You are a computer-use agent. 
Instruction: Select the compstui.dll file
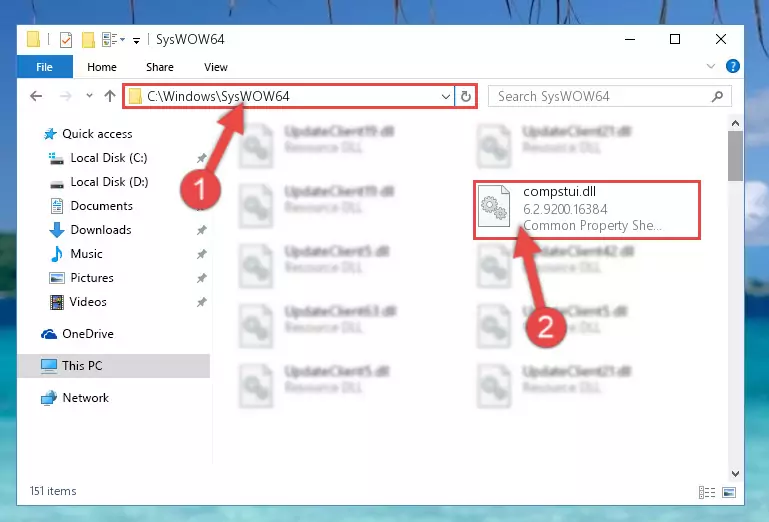pyautogui.click(x=587, y=210)
